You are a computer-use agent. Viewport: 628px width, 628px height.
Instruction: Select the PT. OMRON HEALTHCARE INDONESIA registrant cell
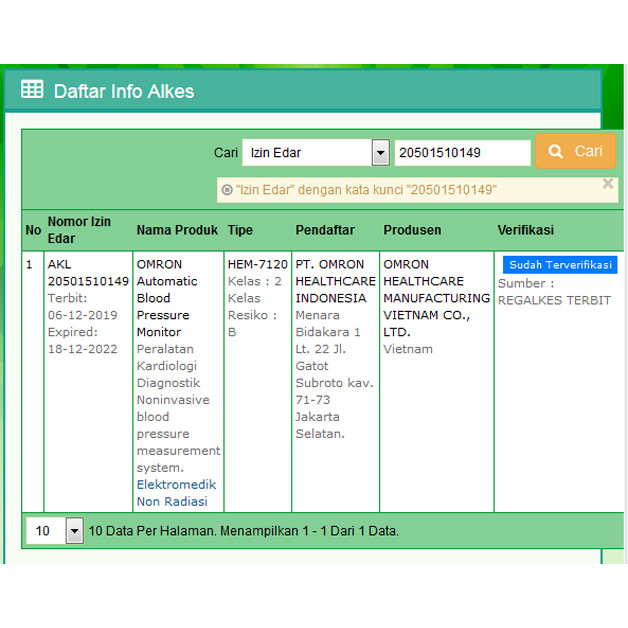(x=335, y=281)
